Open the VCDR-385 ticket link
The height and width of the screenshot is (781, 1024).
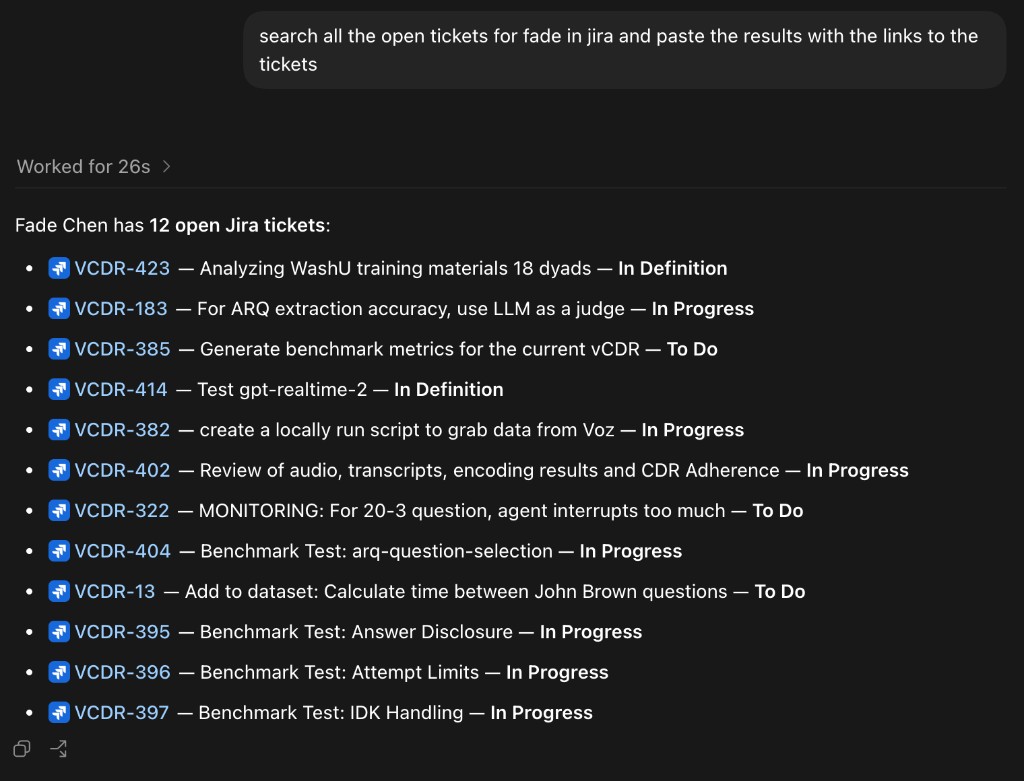(122, 349)
